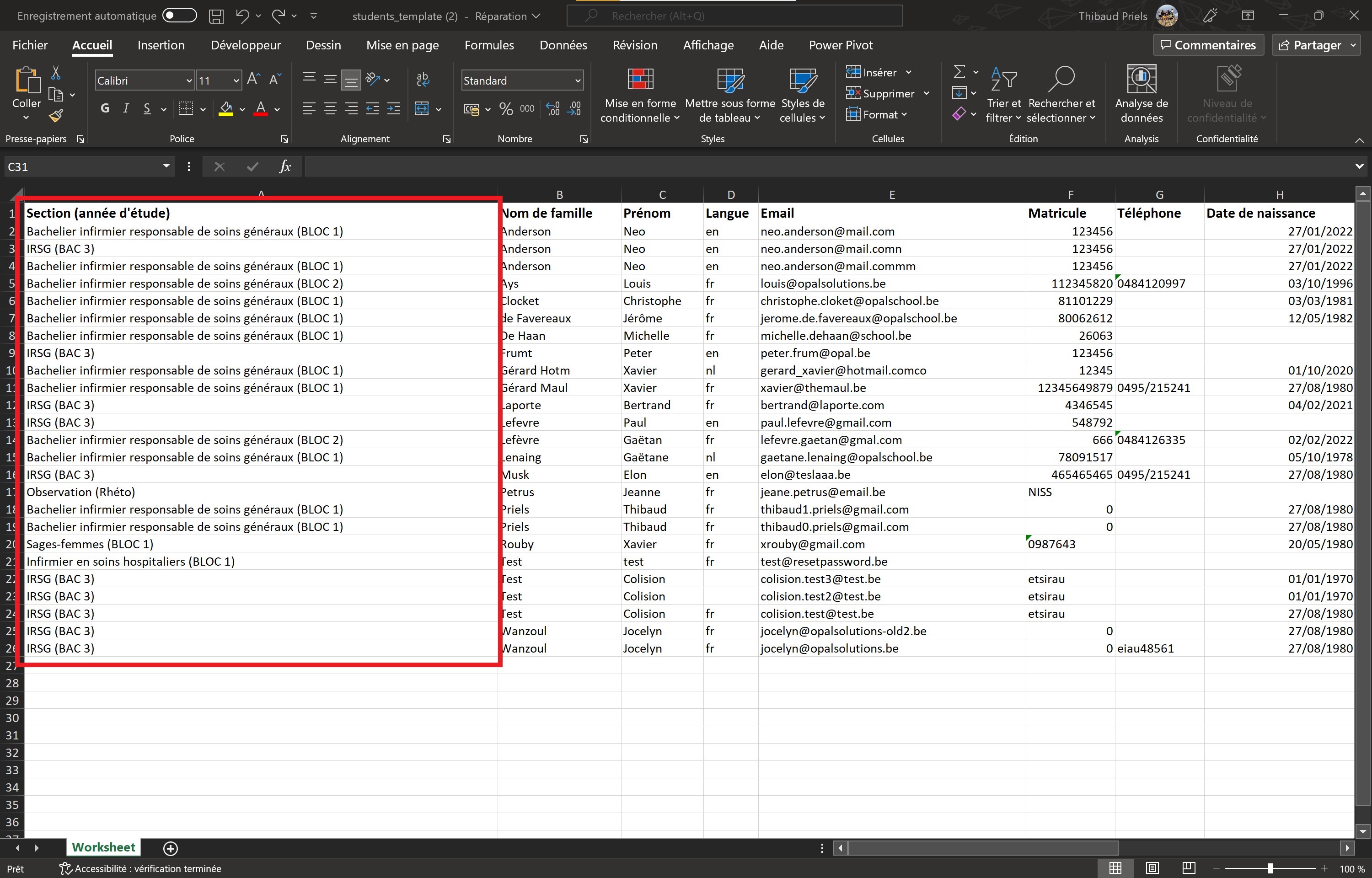The image size is (1372, 878).
Task: Switch to the Formules tab
Action: point(489,45)
